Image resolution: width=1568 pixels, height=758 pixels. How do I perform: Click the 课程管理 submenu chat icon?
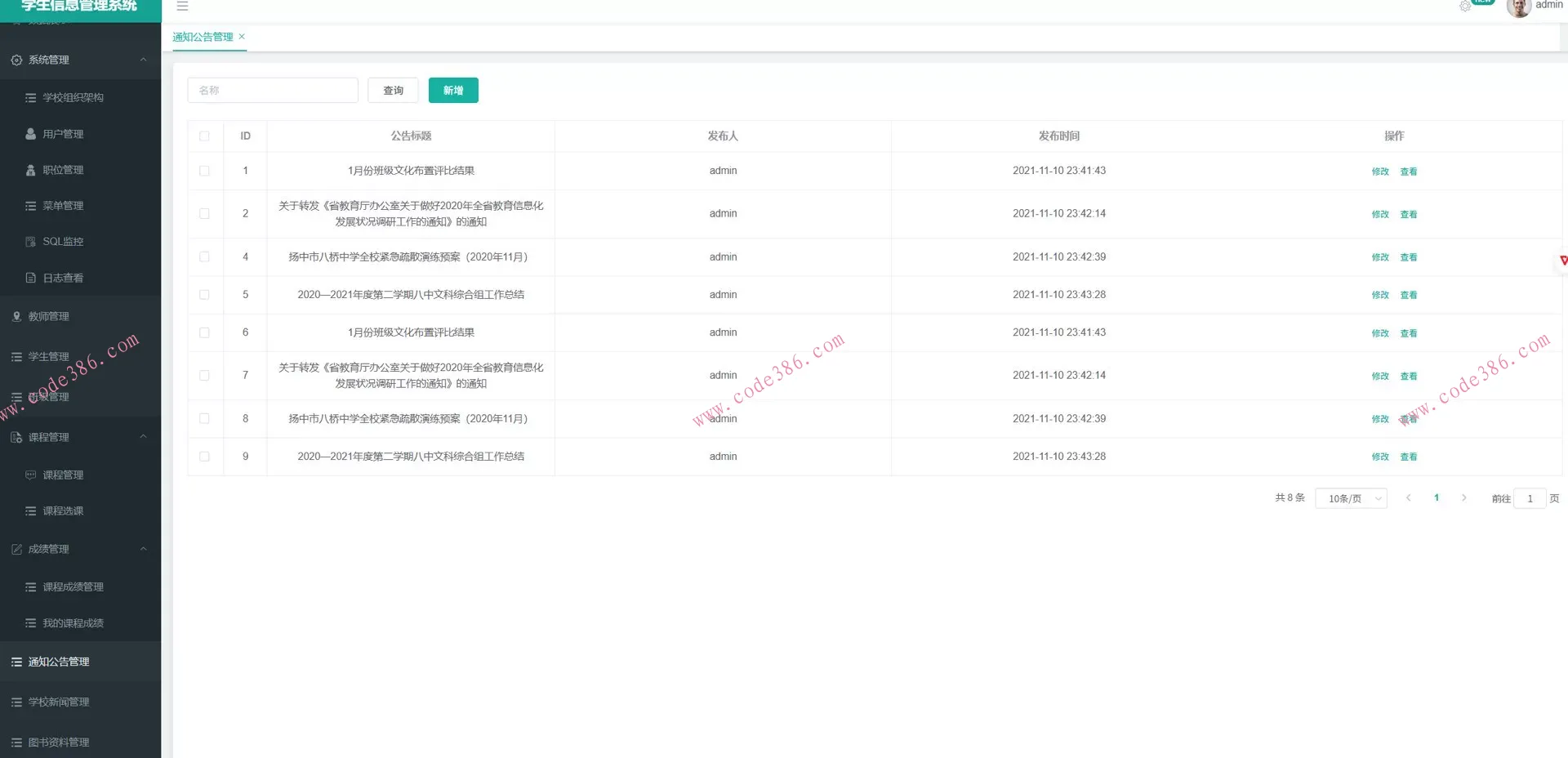coord(31,475)
